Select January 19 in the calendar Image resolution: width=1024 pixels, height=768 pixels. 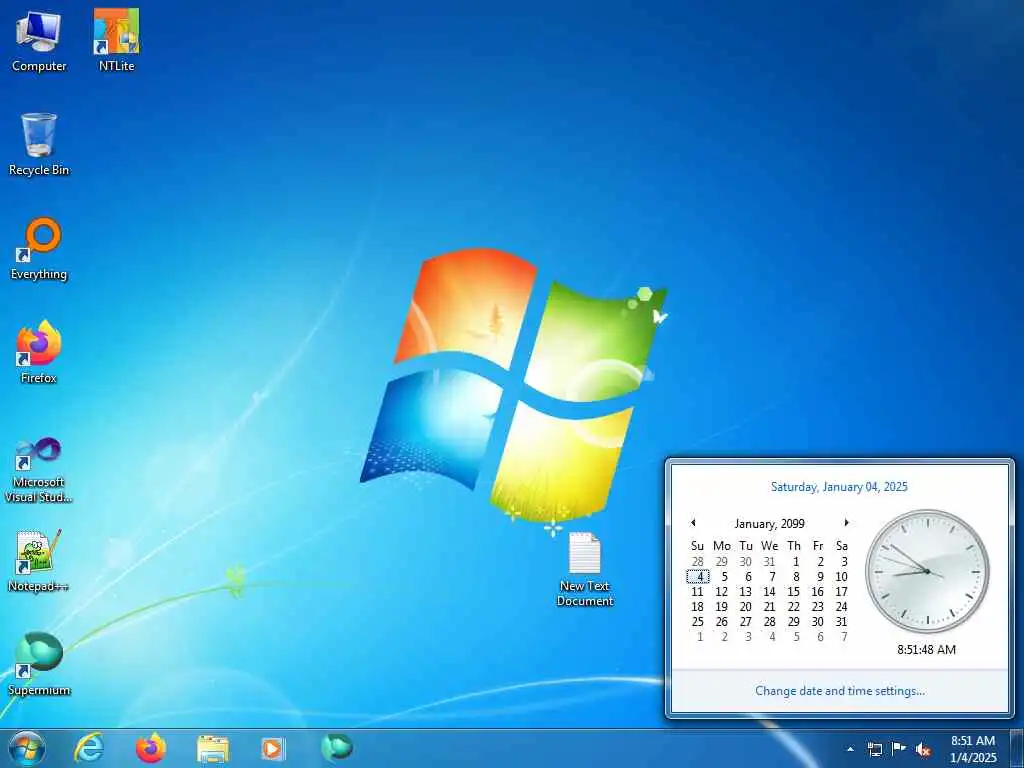(x=722, y=607)
